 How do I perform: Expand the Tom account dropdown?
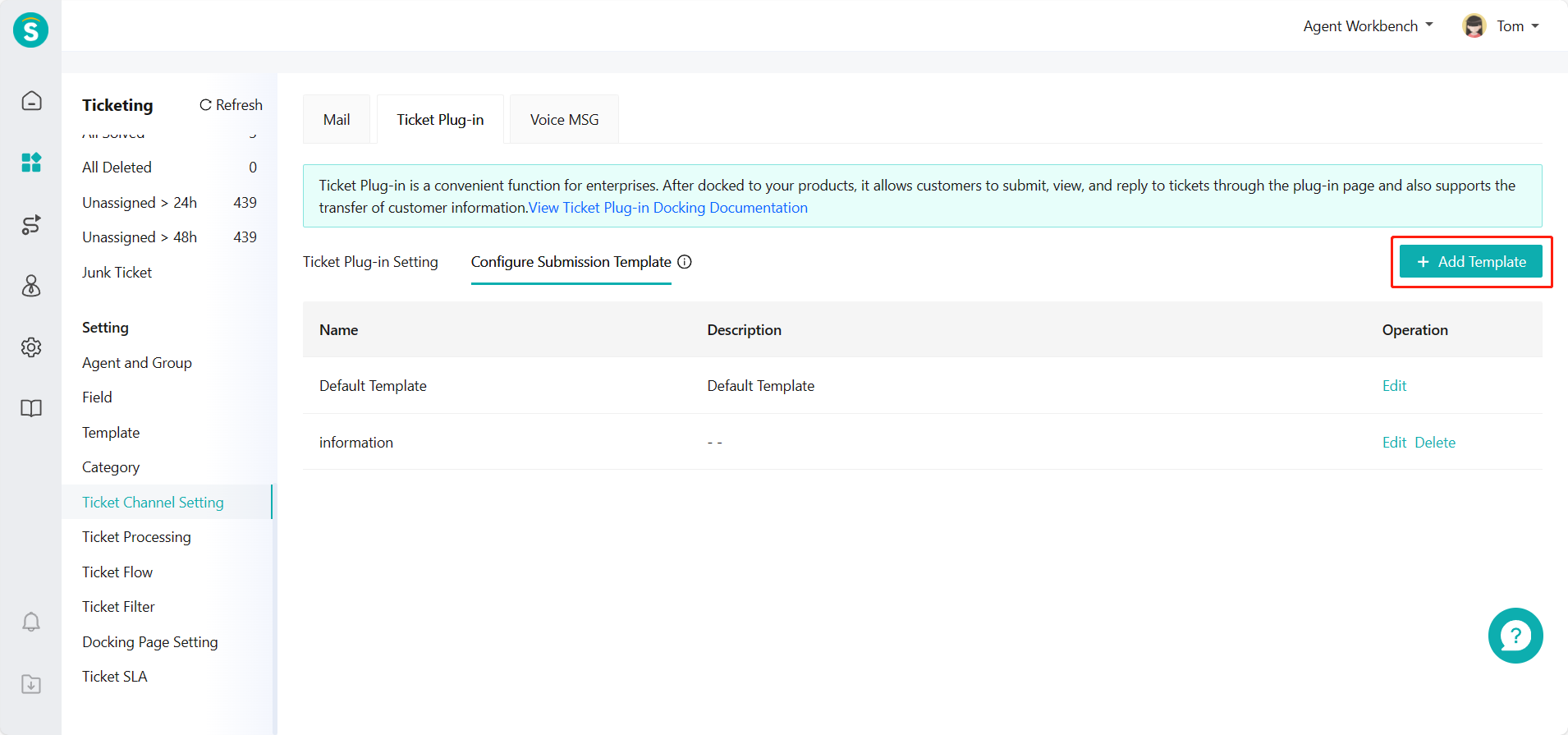(1518, 26)
